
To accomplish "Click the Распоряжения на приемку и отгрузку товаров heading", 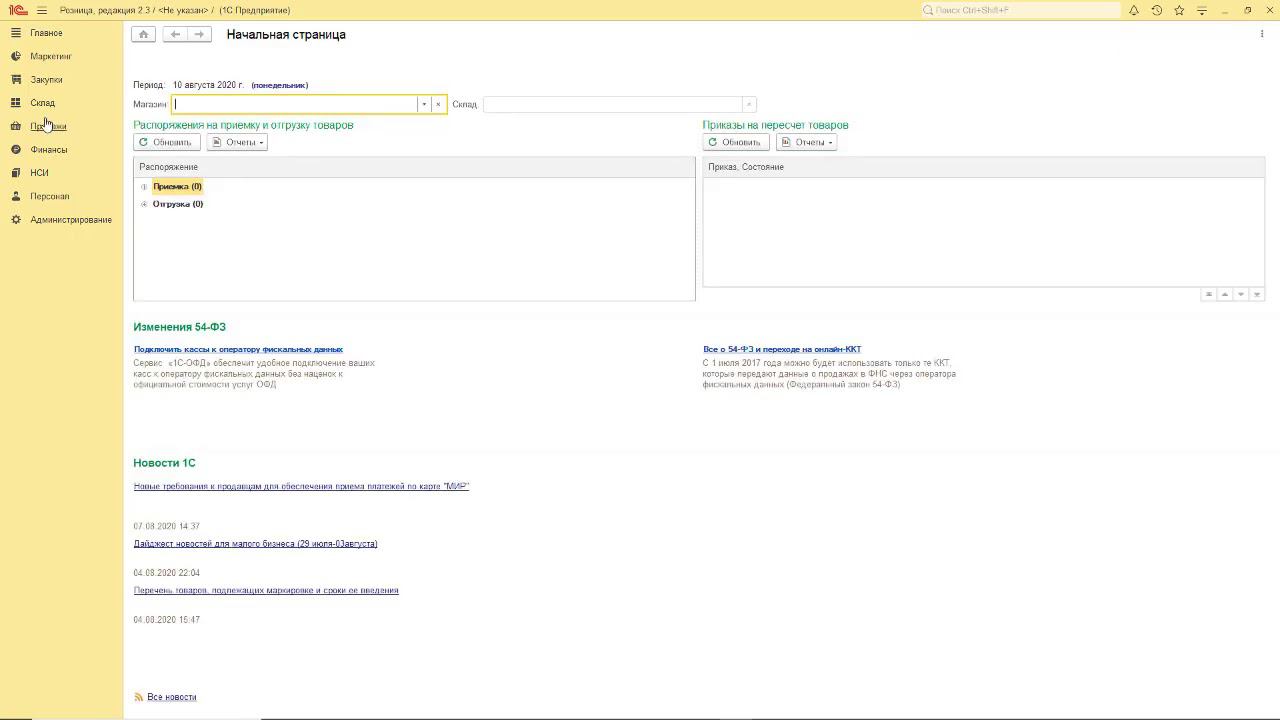I will pos(243,125).
